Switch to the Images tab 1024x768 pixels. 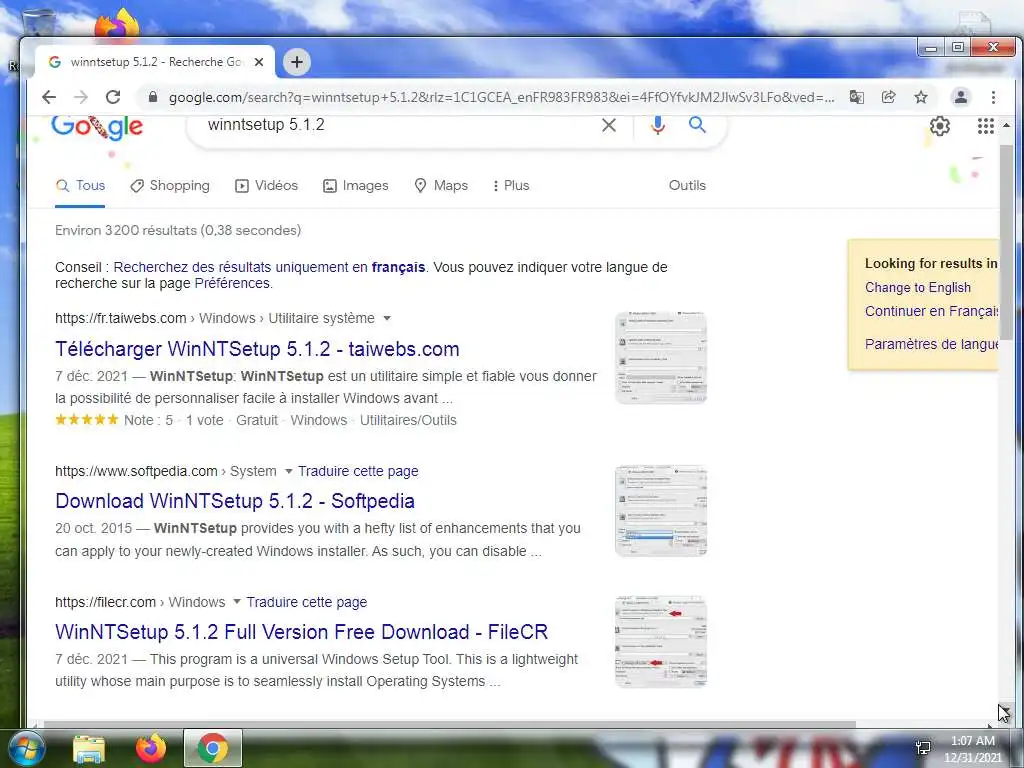click(x=356, y=185)
